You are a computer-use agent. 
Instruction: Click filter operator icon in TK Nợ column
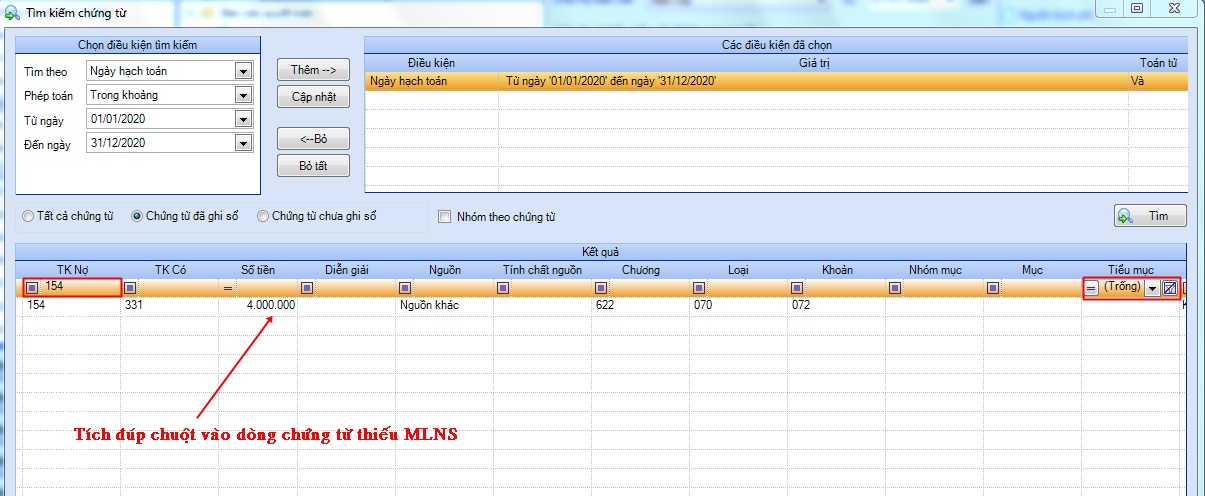coord(32,288)
